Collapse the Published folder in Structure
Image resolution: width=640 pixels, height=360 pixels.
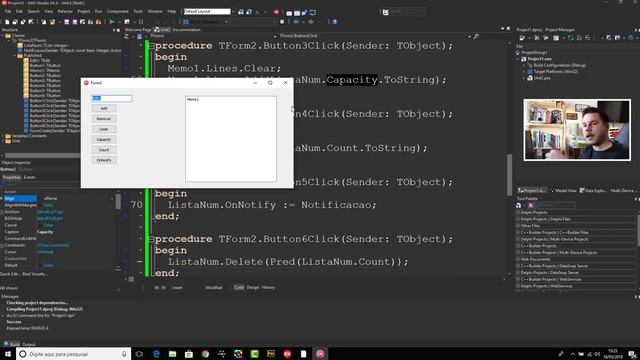[15, 56]
